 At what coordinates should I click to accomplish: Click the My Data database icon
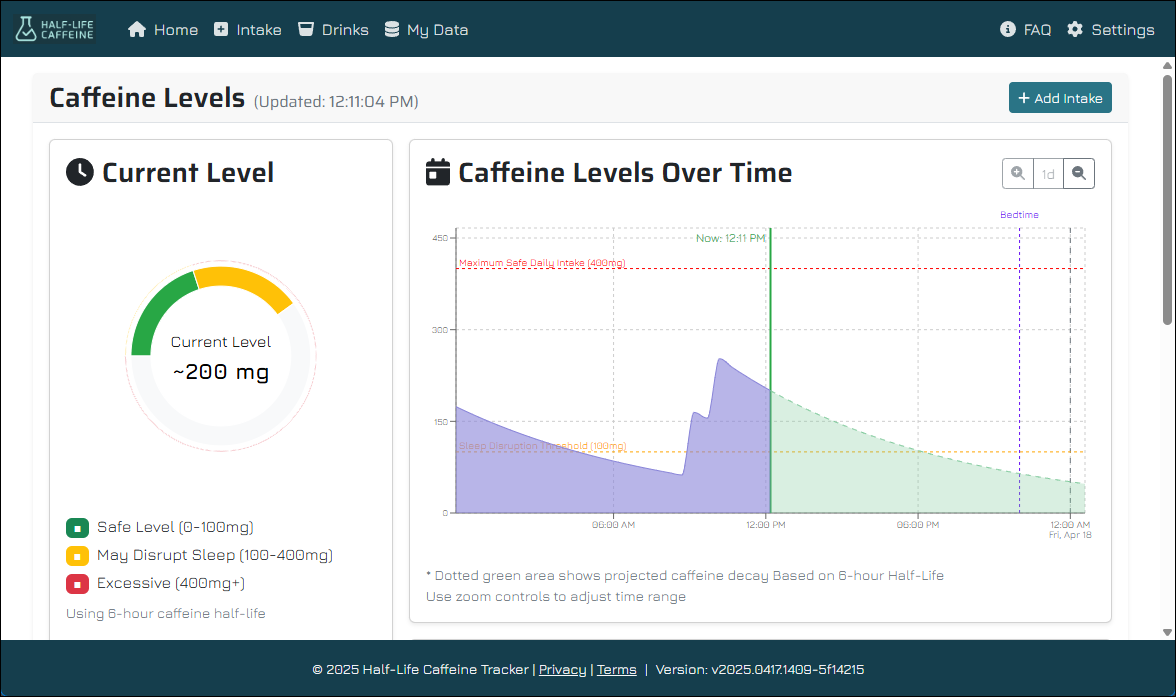pos(392,30)
